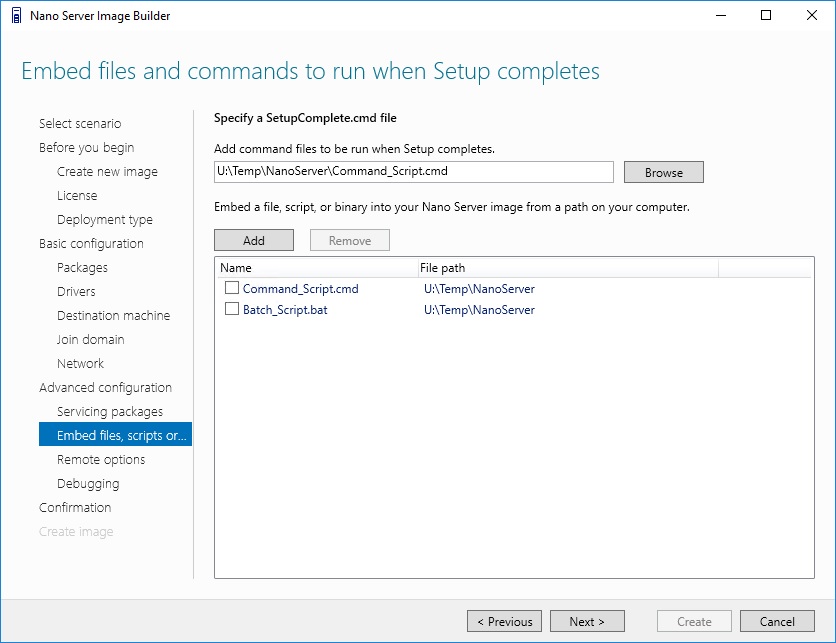The image size is (836, 643).
Task: Select the Batch_Script.bat file name
Action: click(285, 310)
